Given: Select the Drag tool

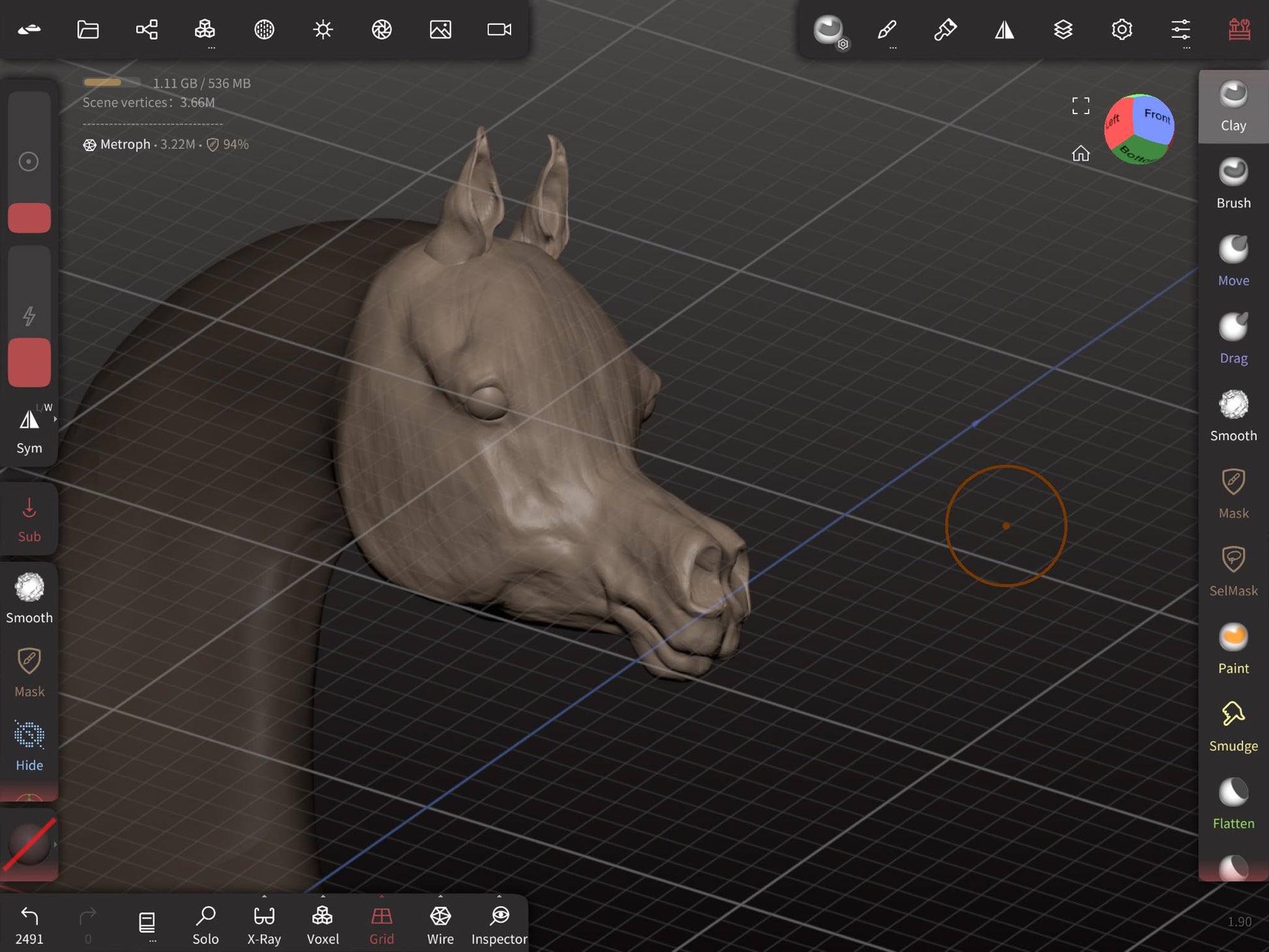Looking at the screenshot, I should pos(1232,338).
